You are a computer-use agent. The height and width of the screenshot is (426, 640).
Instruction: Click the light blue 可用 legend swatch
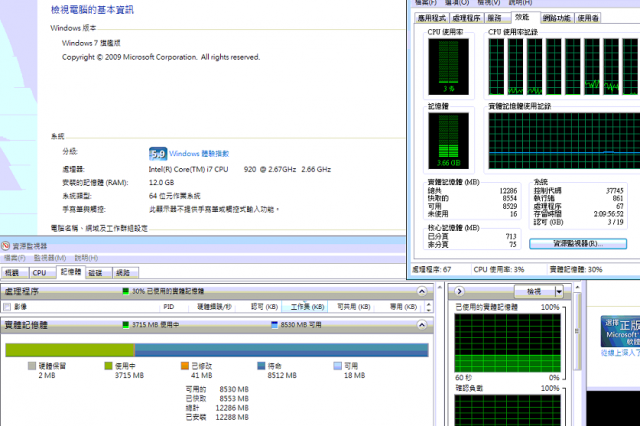click(338, 366)
